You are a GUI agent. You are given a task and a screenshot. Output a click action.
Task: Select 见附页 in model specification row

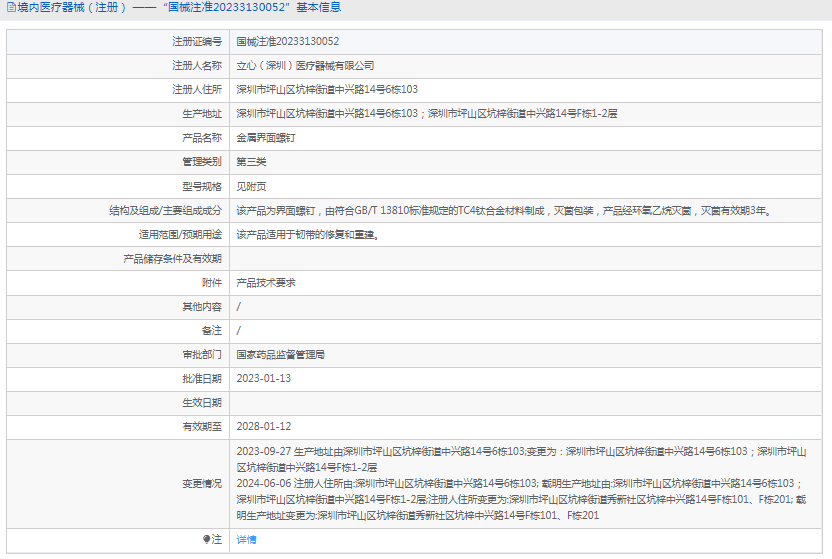[x=252, y=186]
